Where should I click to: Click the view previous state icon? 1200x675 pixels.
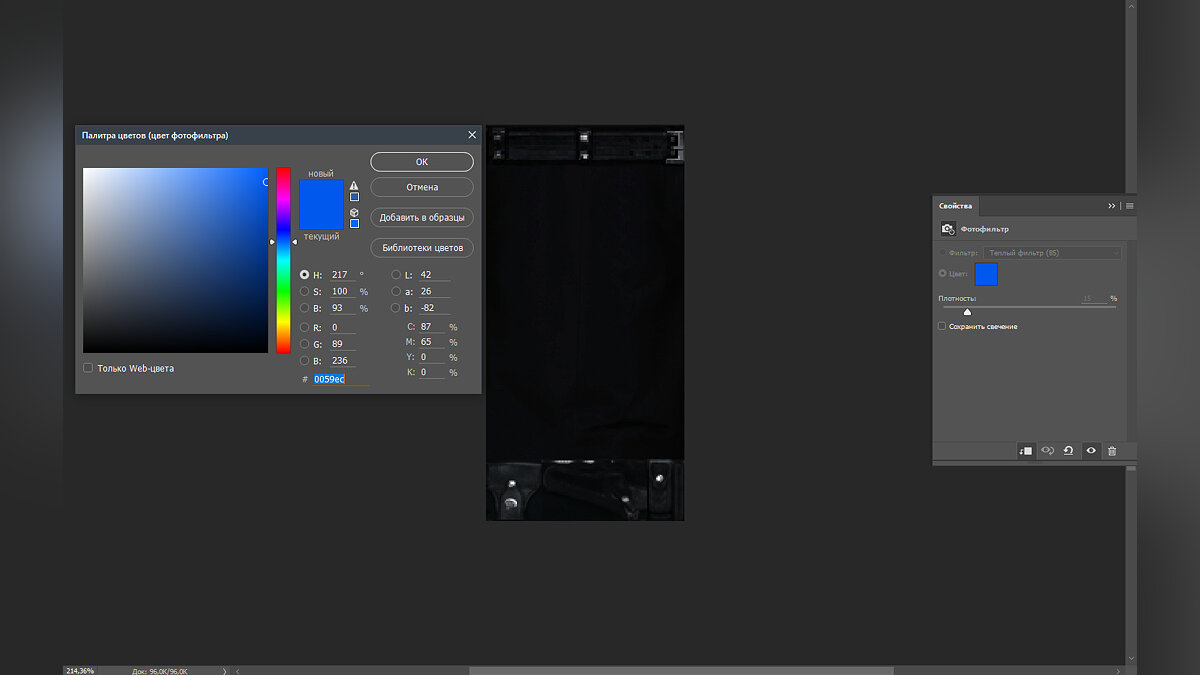click(x=1047, y=451)
